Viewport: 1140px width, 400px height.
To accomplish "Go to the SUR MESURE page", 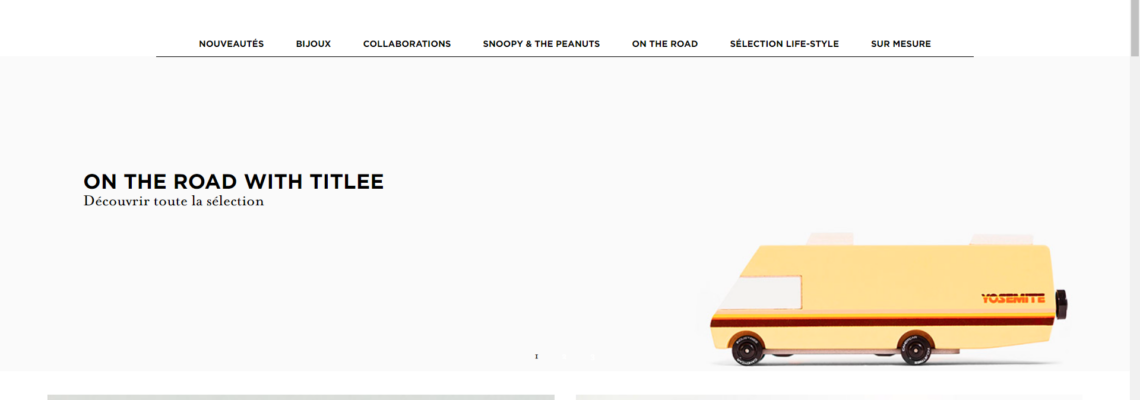I will click(x=901, y=44).
